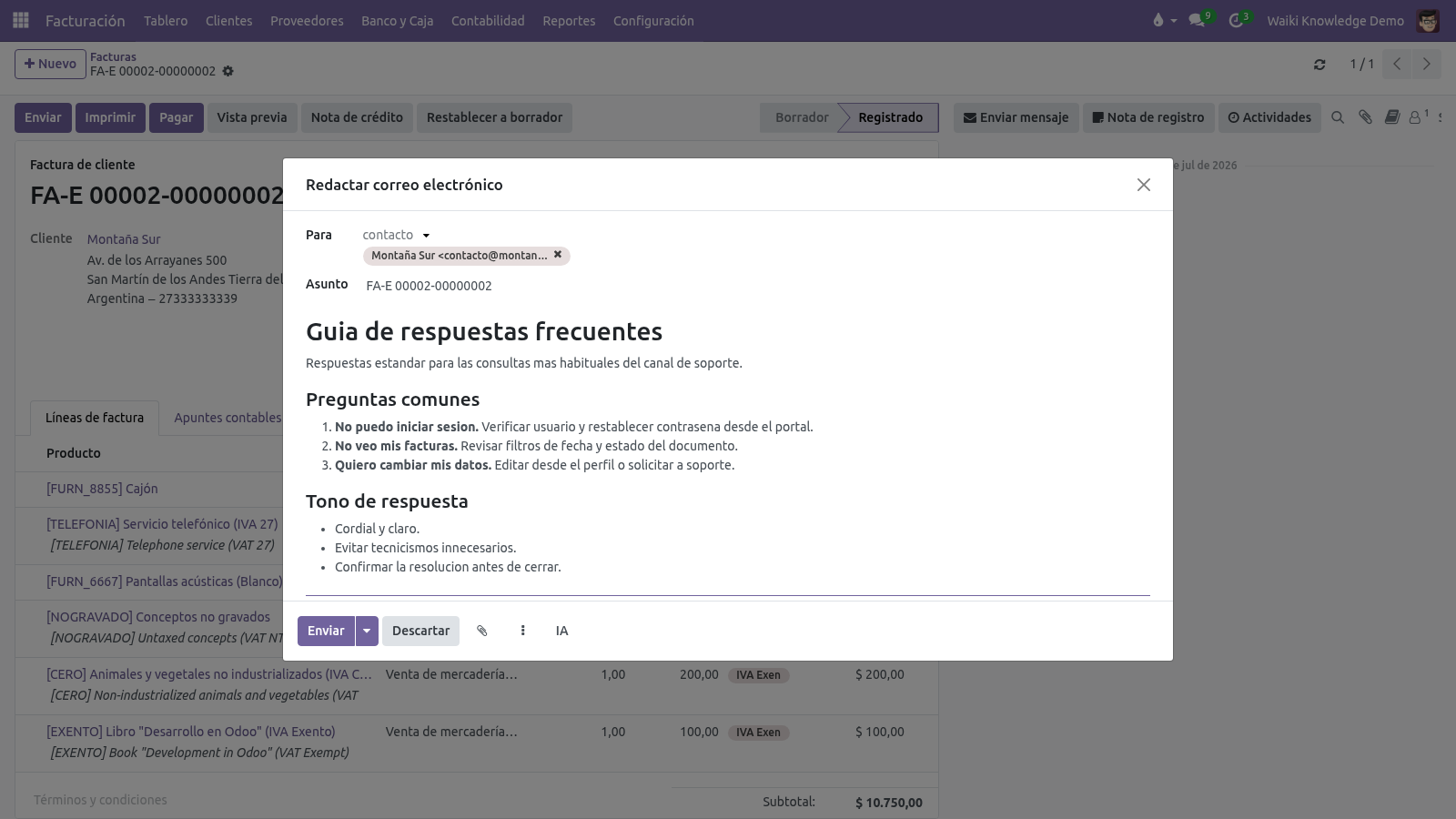Click Nota de registro in chatter
The height and width of the screenshot is (819, 1456).
[x=1148, y=117]
